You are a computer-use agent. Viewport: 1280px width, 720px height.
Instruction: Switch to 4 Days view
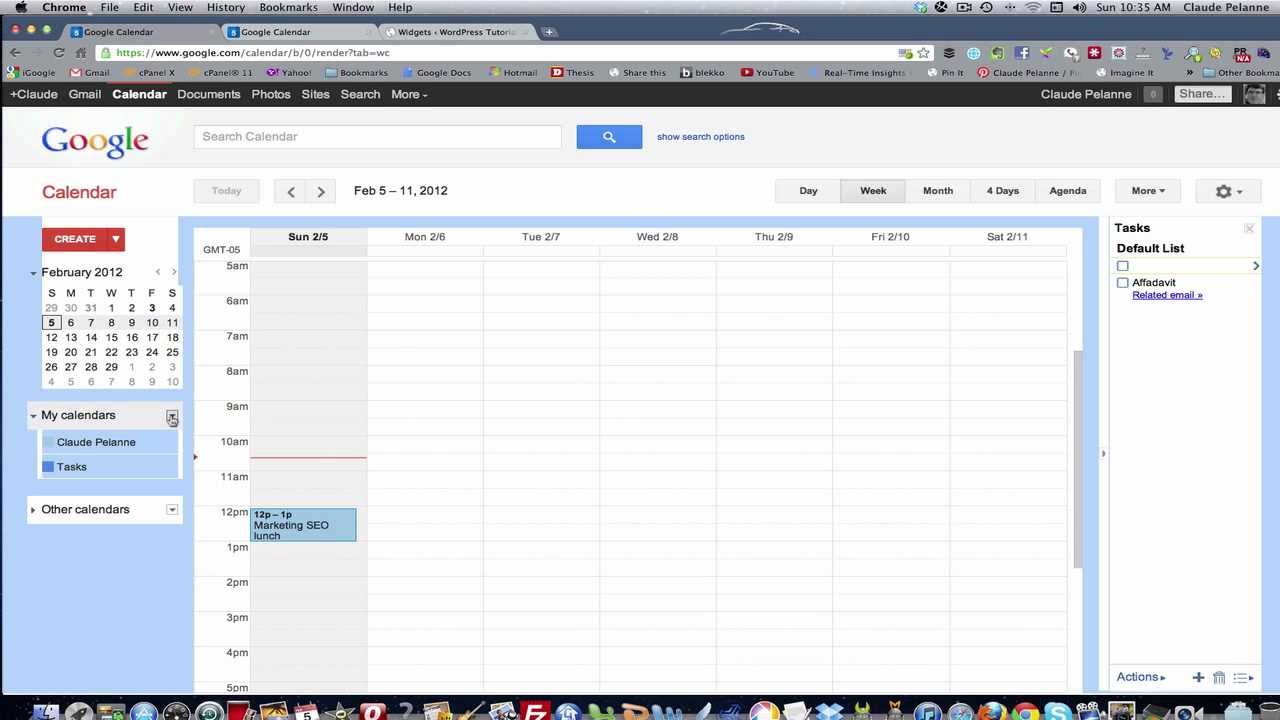point(1003,191)
